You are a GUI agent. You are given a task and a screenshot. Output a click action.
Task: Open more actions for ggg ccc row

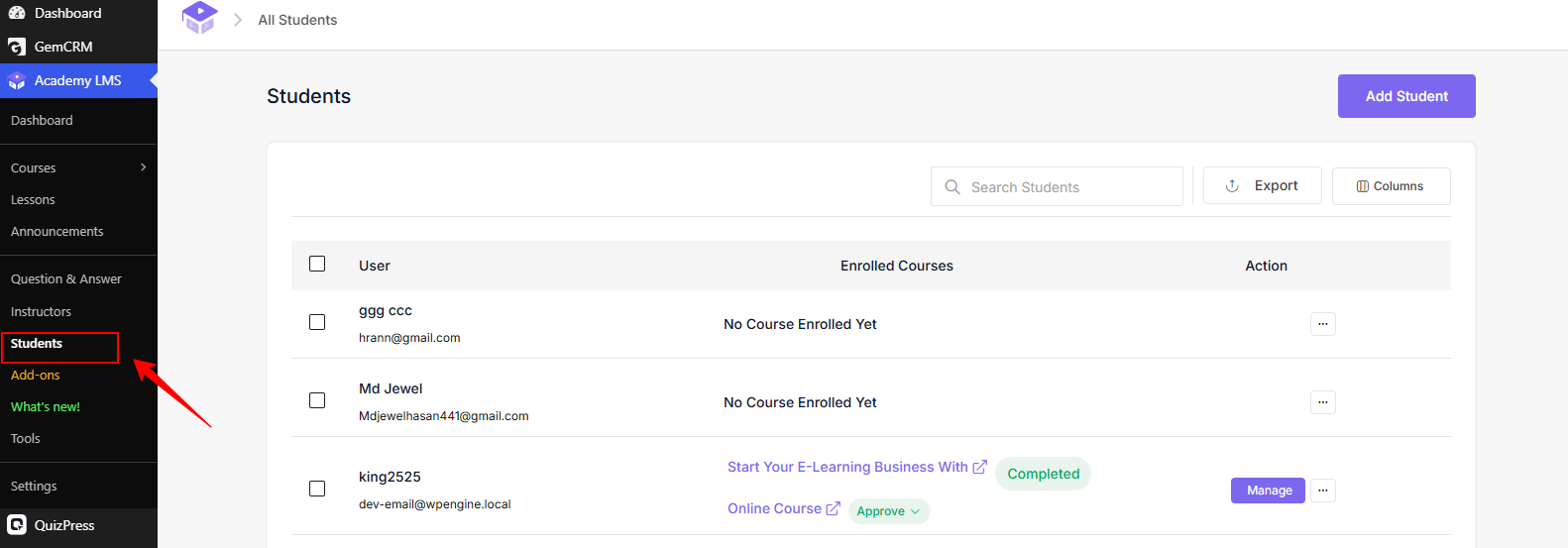[x=1323, y=324]
